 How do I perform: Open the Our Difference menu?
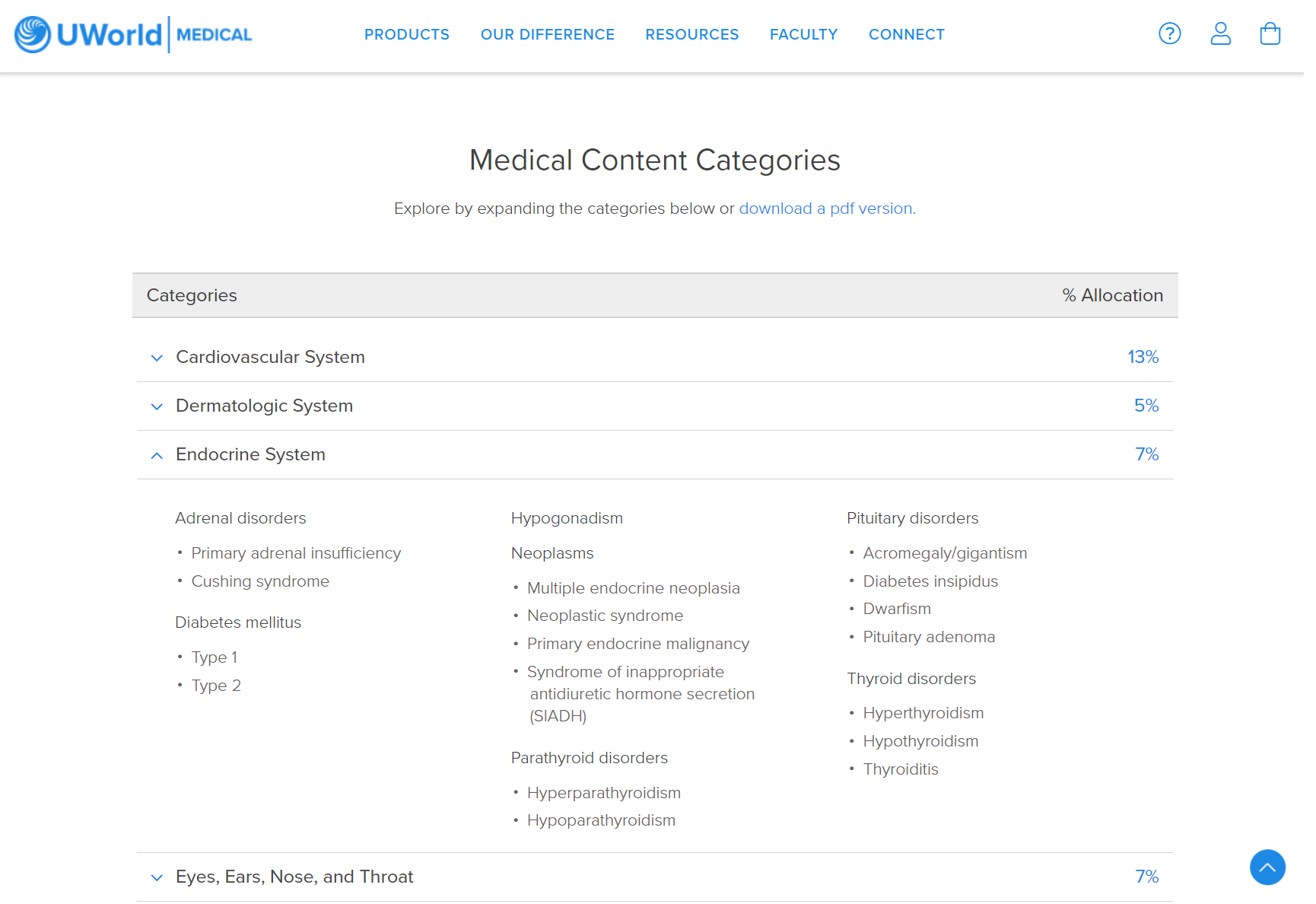548,34
